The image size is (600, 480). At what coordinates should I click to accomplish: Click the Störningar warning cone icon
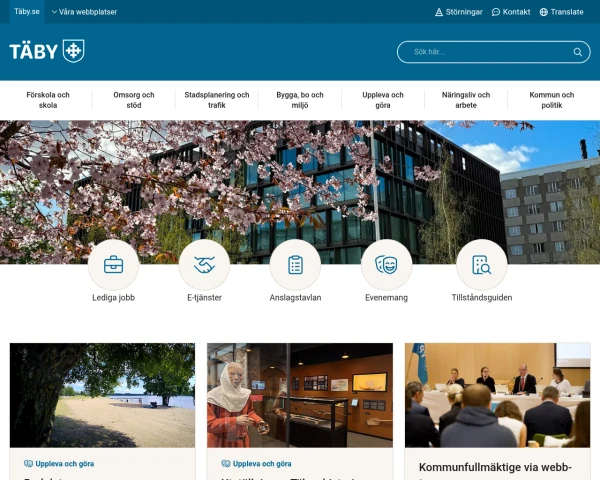[x=439, y=12]
